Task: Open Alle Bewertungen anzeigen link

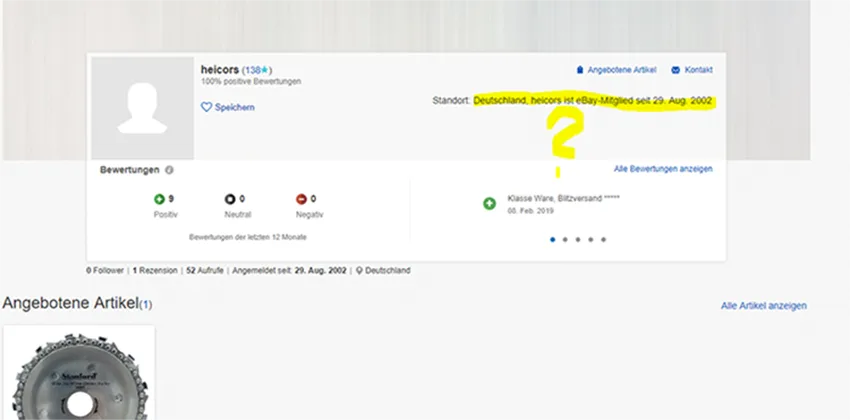Action: click(x=663, y=169)
